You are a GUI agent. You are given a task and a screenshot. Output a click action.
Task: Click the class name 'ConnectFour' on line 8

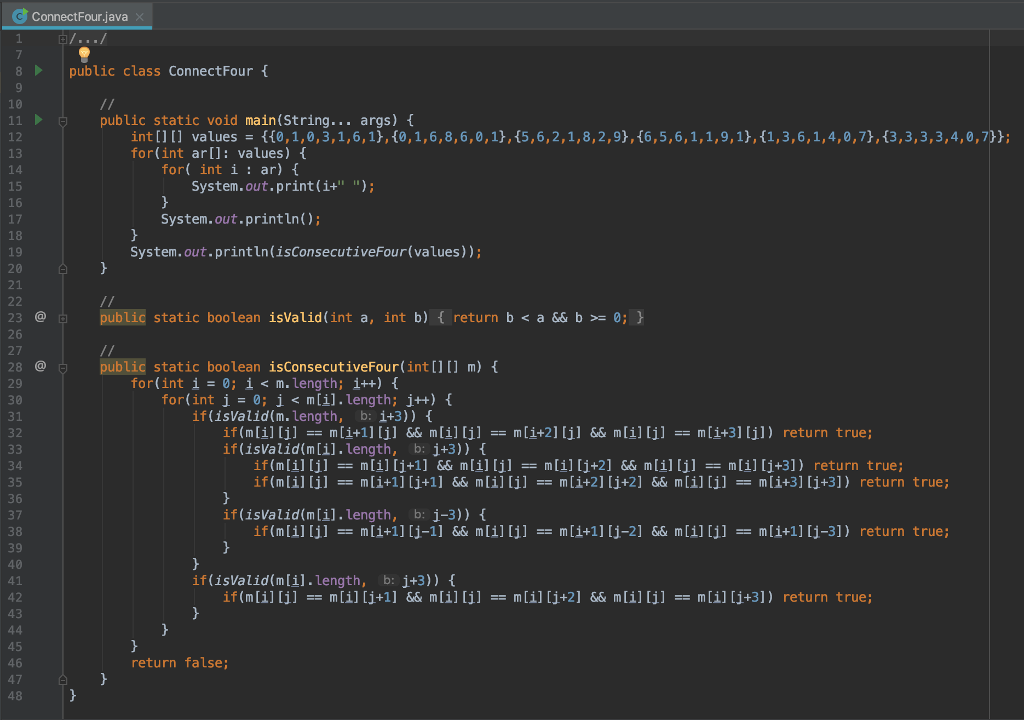(210, 71)
